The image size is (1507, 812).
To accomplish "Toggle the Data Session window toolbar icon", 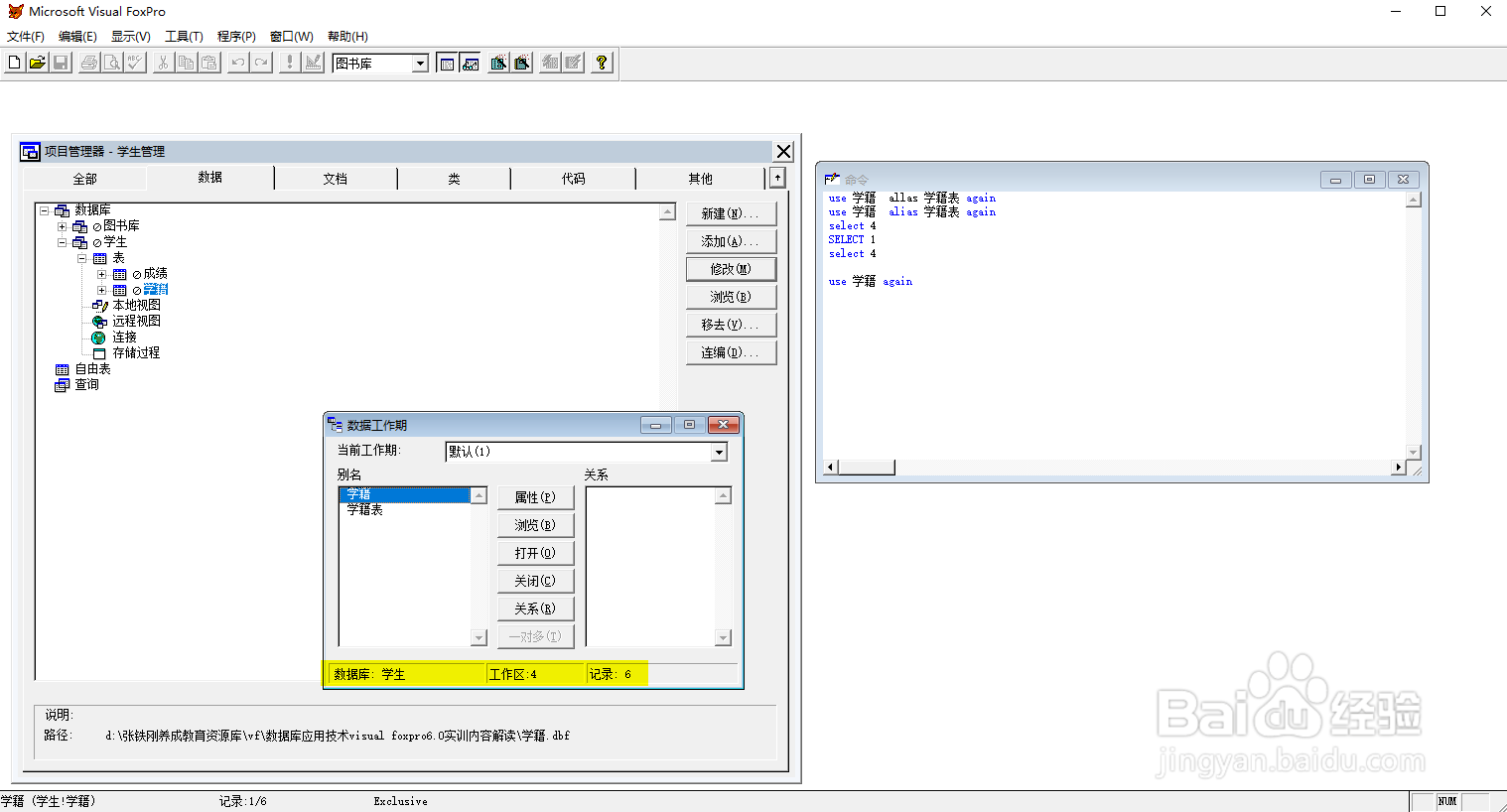I will (471, 63).
